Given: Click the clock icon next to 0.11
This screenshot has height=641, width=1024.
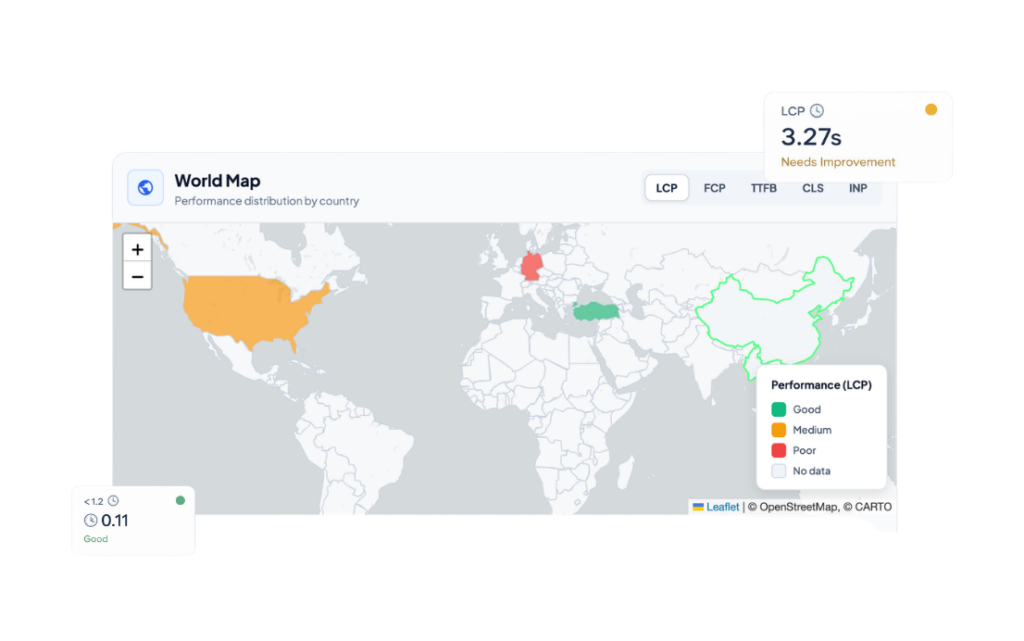Looking at the screenshot, I should 91,520.
